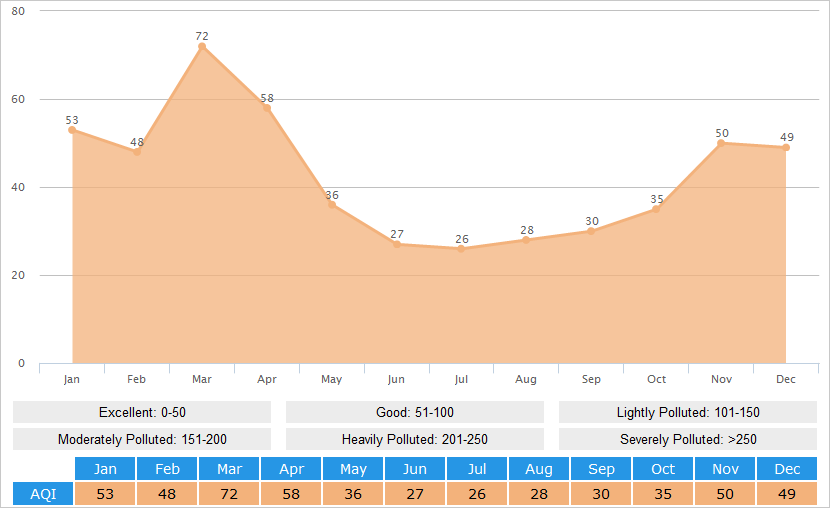Click table cell with AQI value 26
The image size is (830, 508).
477,494
